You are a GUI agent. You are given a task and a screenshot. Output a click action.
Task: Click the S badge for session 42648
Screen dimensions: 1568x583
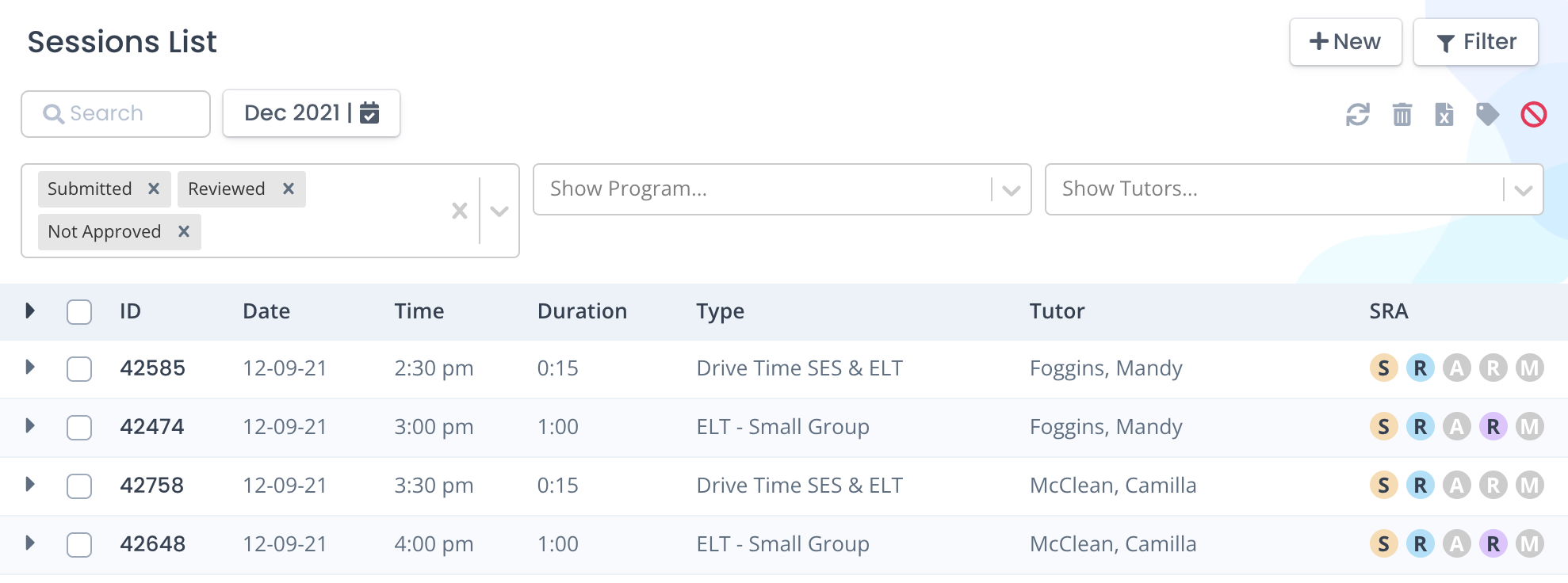(x=1384, y=544)
